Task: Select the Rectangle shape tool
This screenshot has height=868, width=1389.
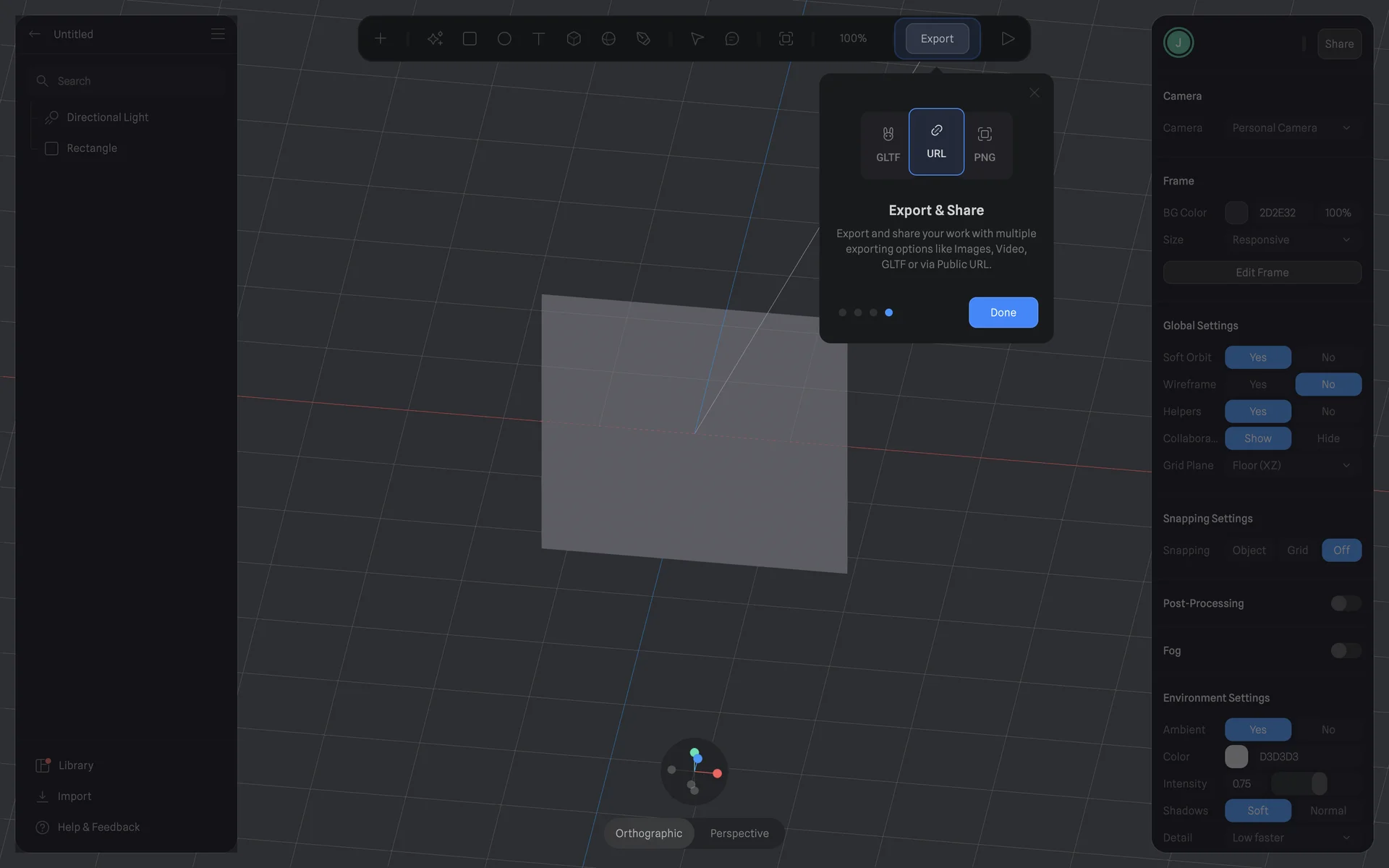Action: tap(470, 38)
